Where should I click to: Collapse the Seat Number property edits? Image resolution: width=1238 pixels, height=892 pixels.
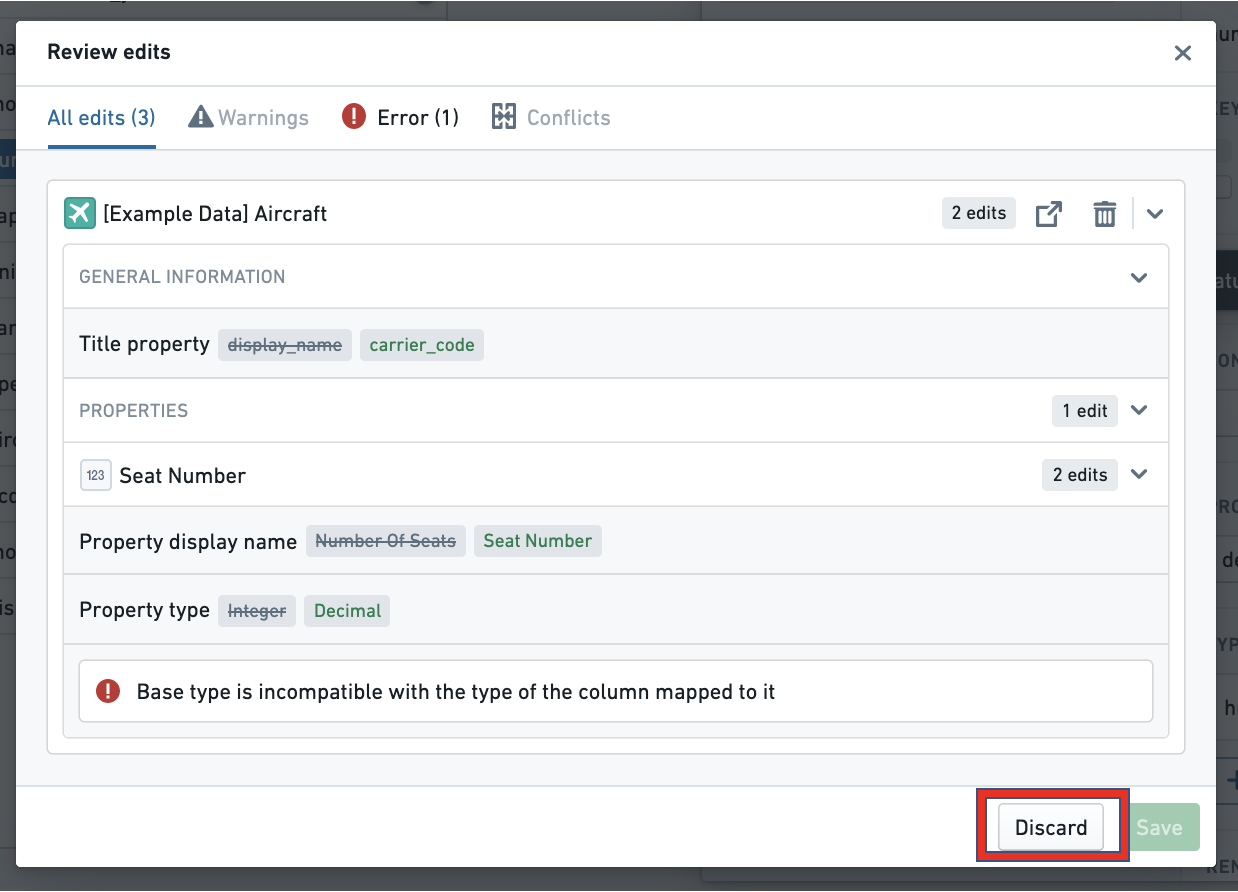(1139, 475)
